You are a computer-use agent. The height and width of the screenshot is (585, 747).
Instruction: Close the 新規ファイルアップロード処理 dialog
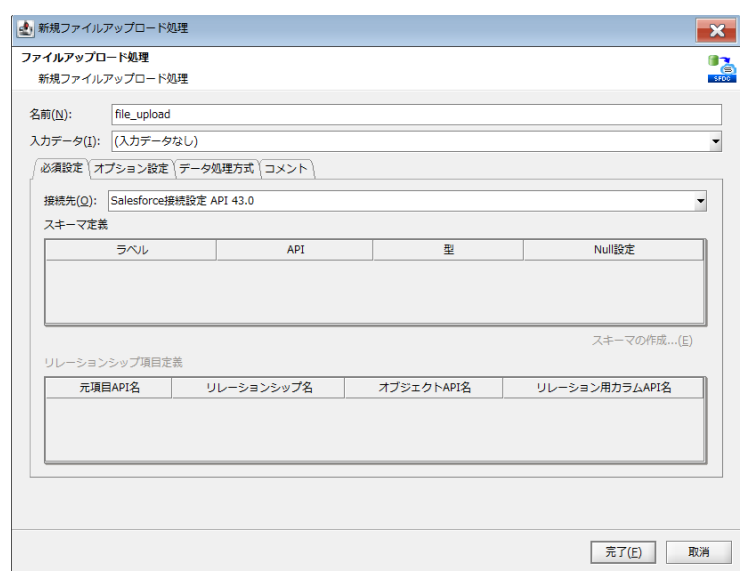click(716, 31)
